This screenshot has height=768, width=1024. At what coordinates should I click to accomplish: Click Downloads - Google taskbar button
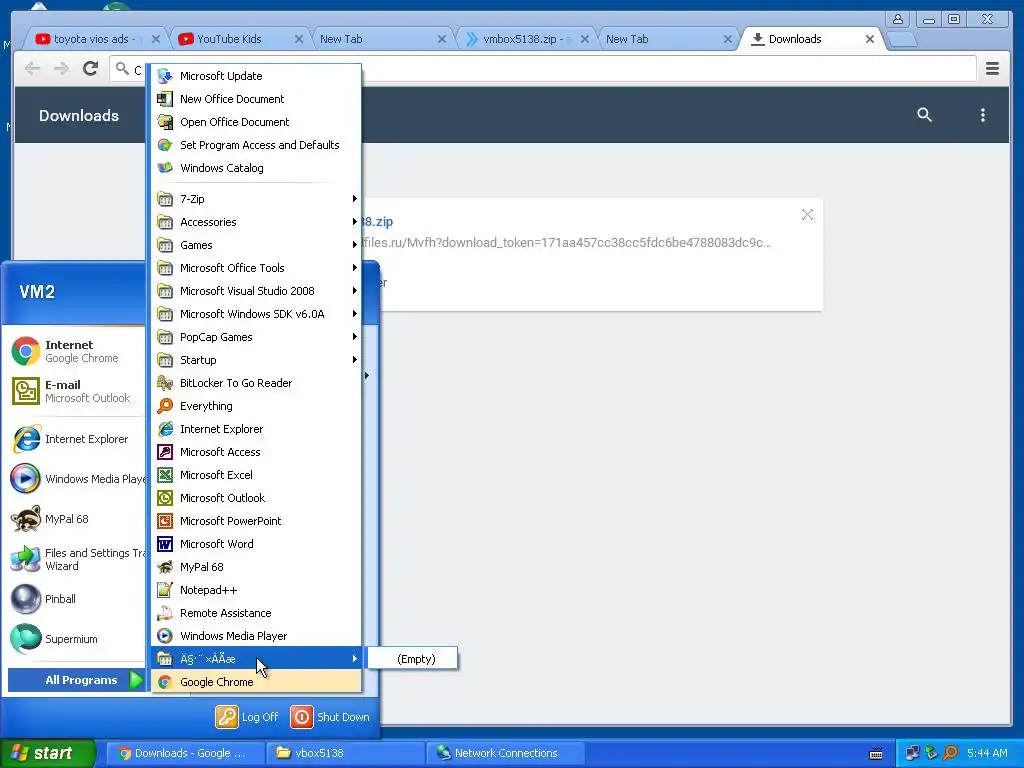click(185, 753)
